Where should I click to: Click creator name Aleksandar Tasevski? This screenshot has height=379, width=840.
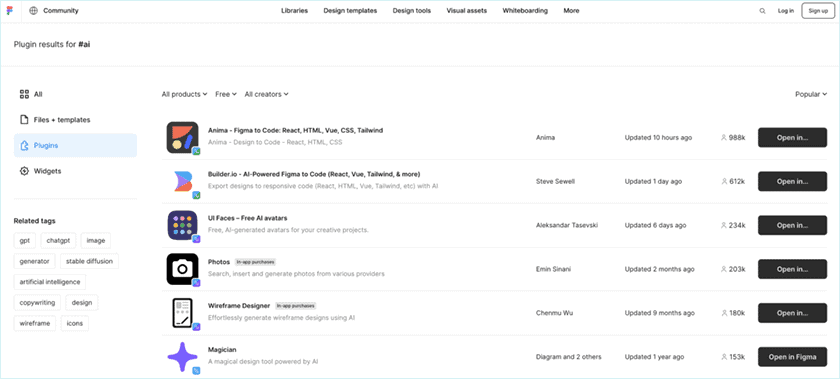(x=567, y=226)
